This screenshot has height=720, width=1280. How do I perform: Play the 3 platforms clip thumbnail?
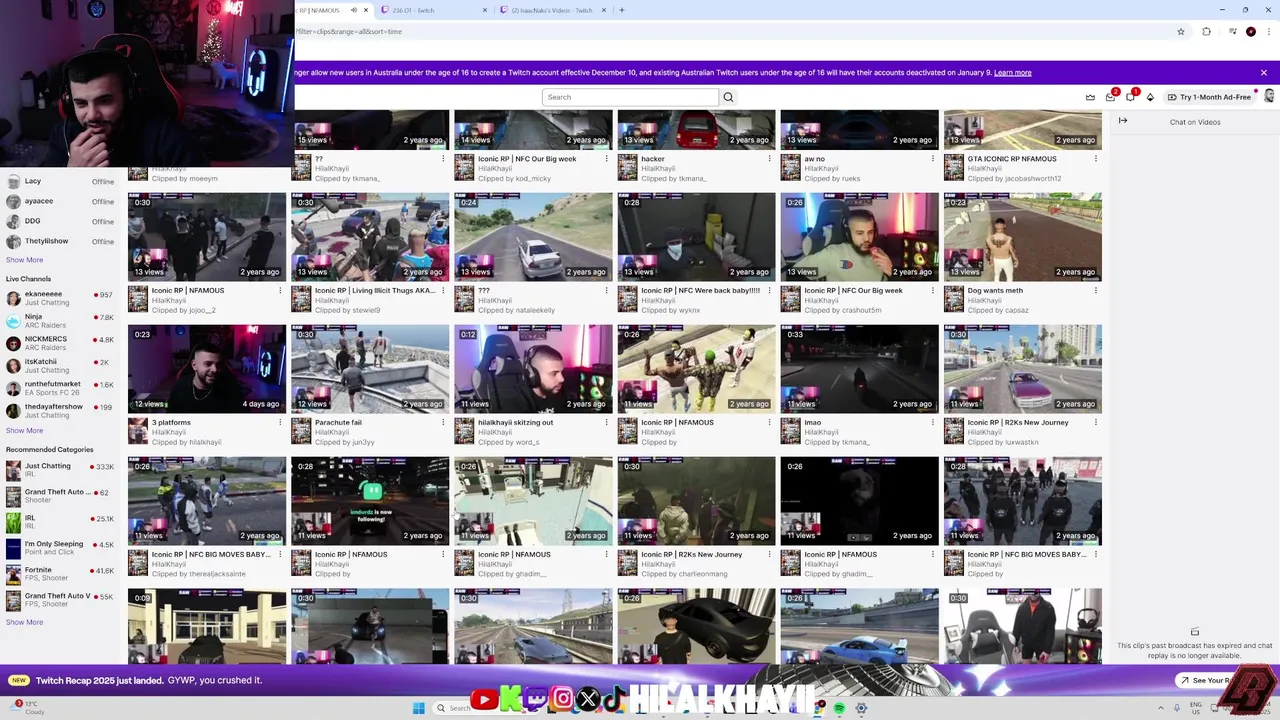click(207, 369)
